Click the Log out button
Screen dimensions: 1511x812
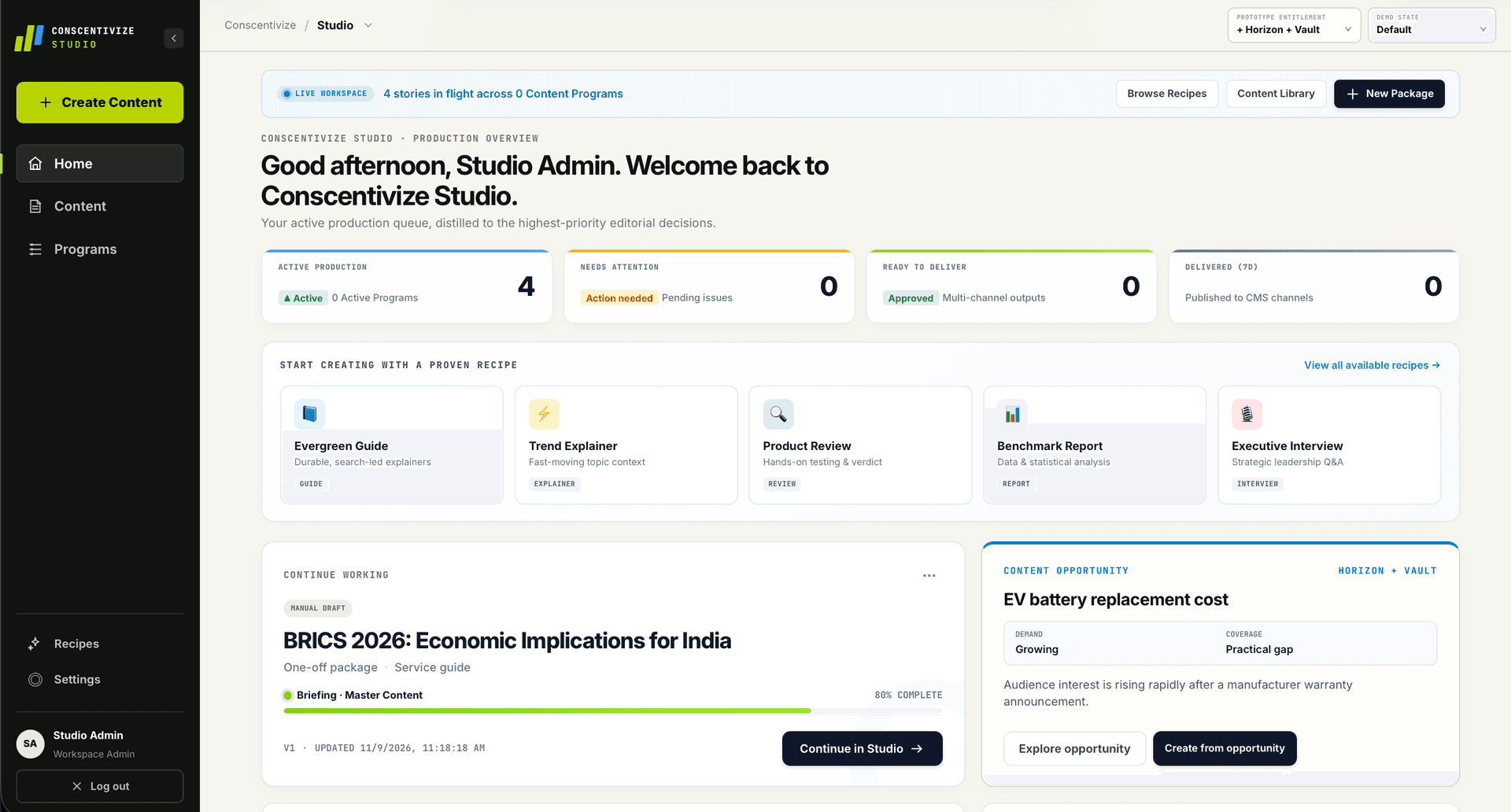click(100, 786)
